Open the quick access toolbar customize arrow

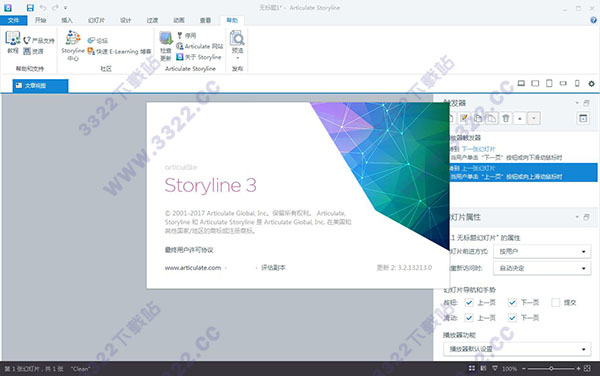coord(65,8)
